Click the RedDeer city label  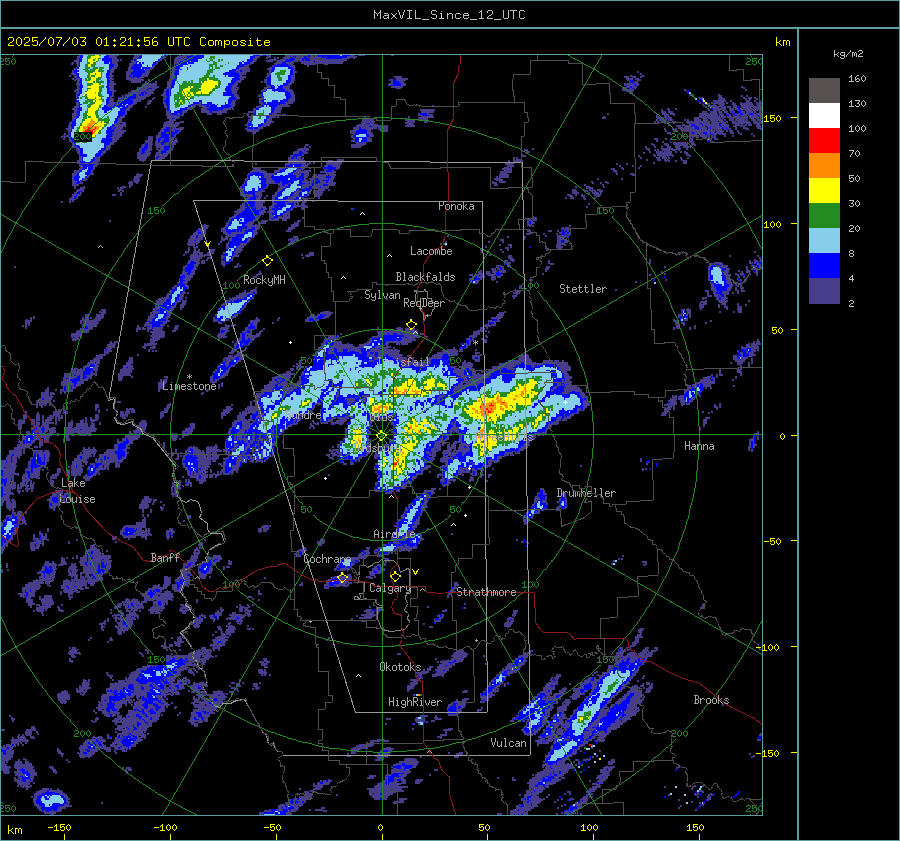coord(424,303)
